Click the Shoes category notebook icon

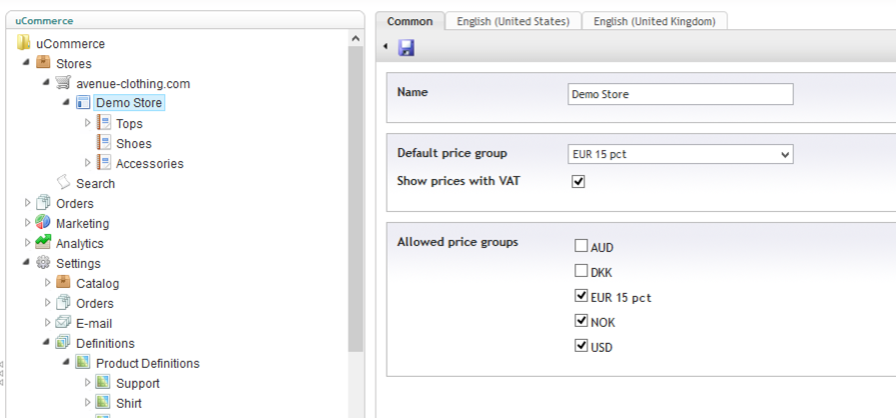click(103, 142)
